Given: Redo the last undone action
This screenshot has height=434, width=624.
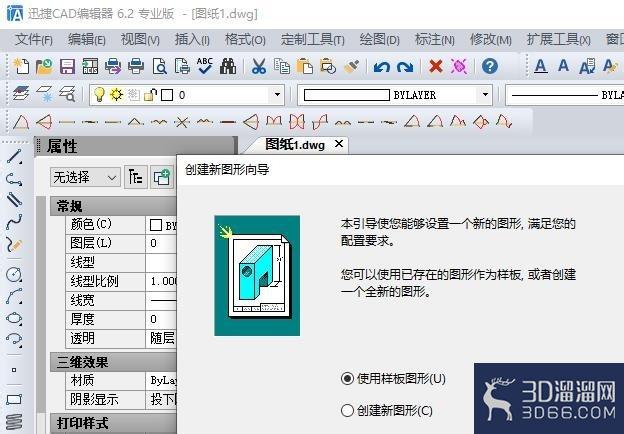Looking at the screenshot, I should click(x=405, y=66).
